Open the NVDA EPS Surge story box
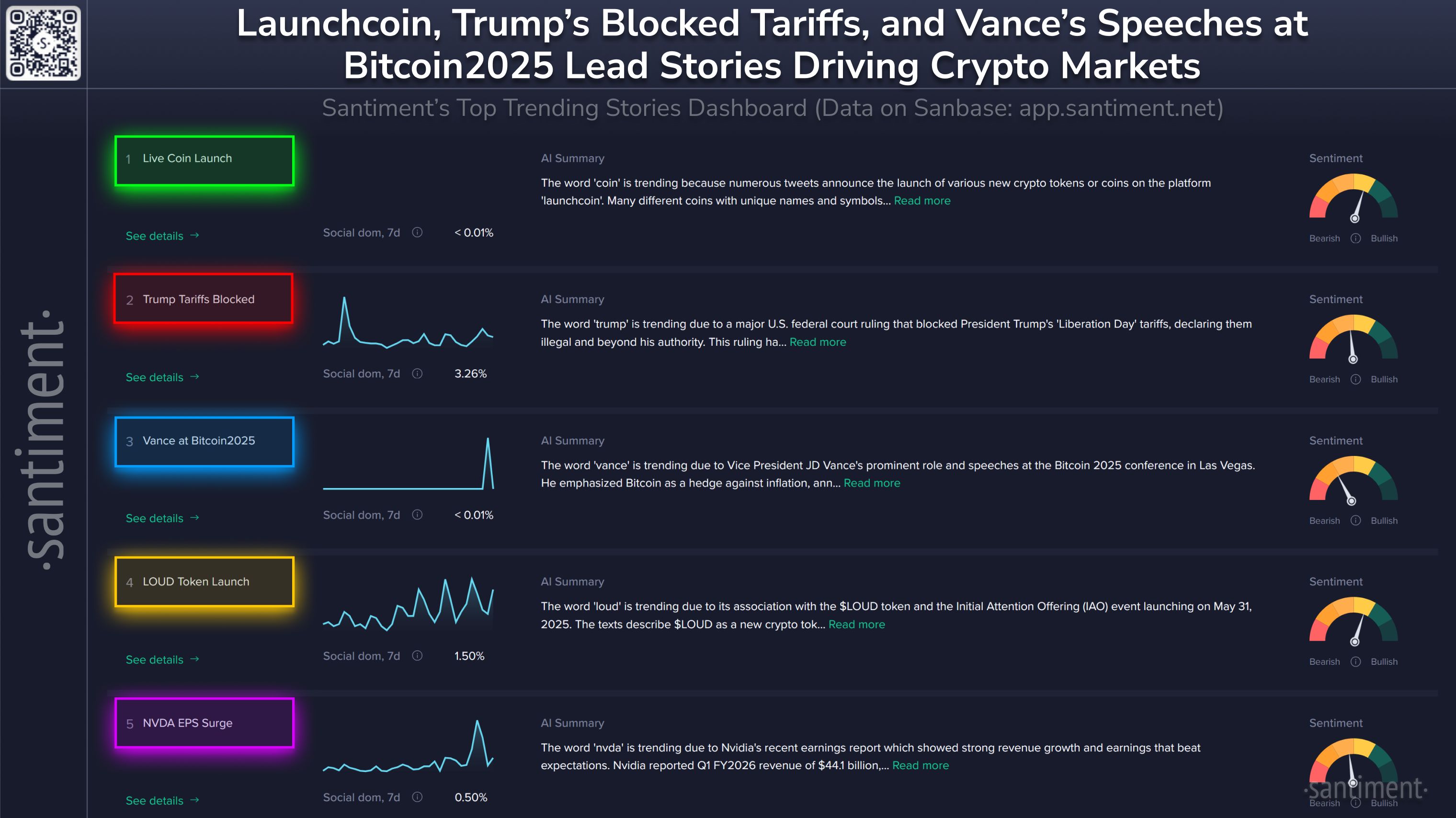The width and height of the screenshot is (1456, 818). (x=204, y=723)
